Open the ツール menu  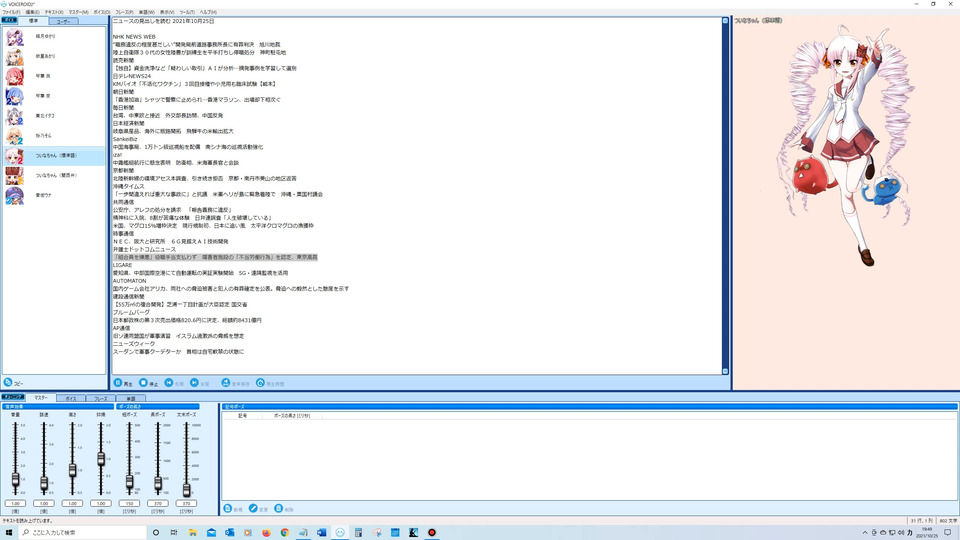tap(187, 12)
